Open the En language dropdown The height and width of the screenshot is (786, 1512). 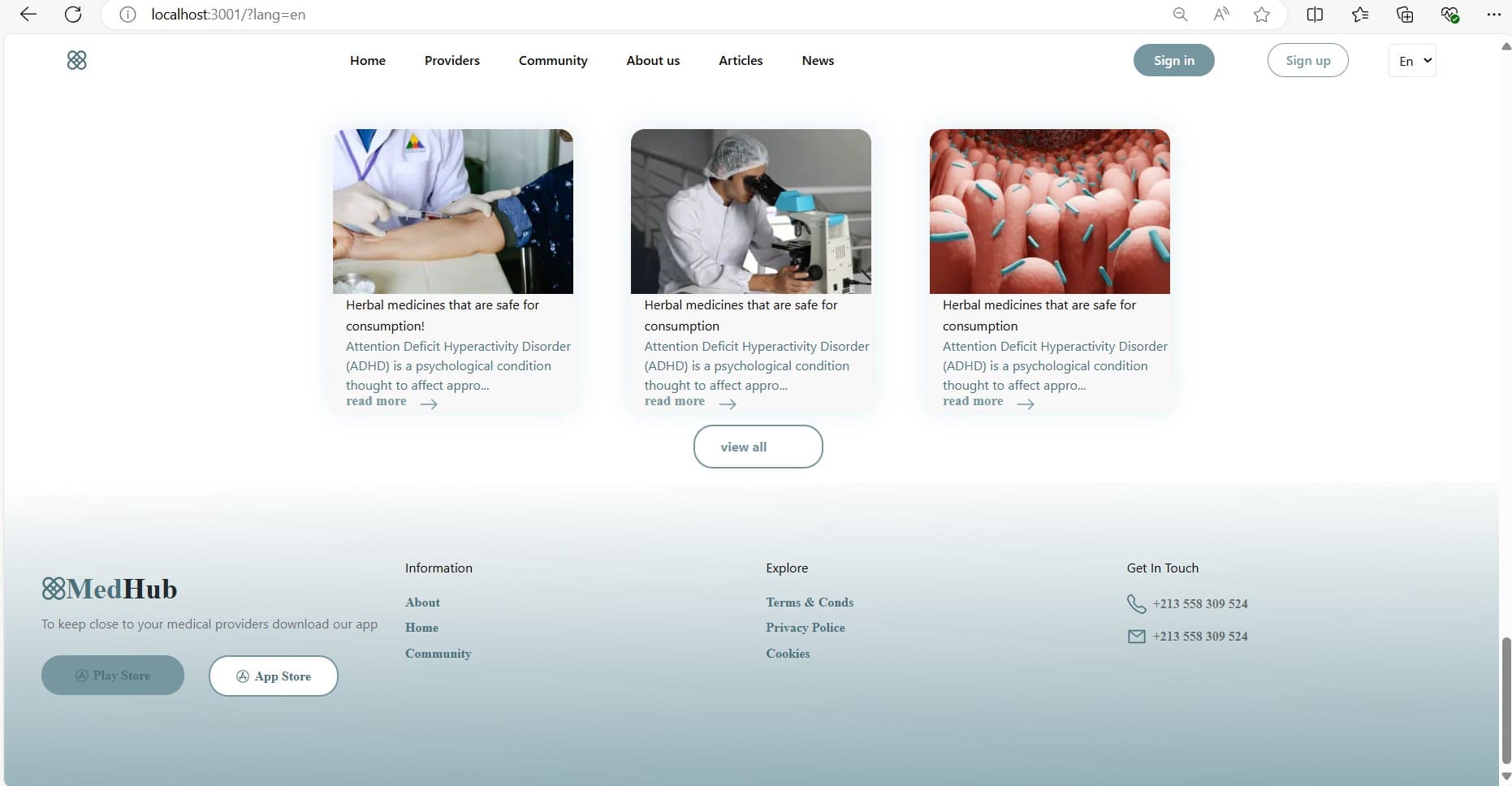click(1412, 61)
